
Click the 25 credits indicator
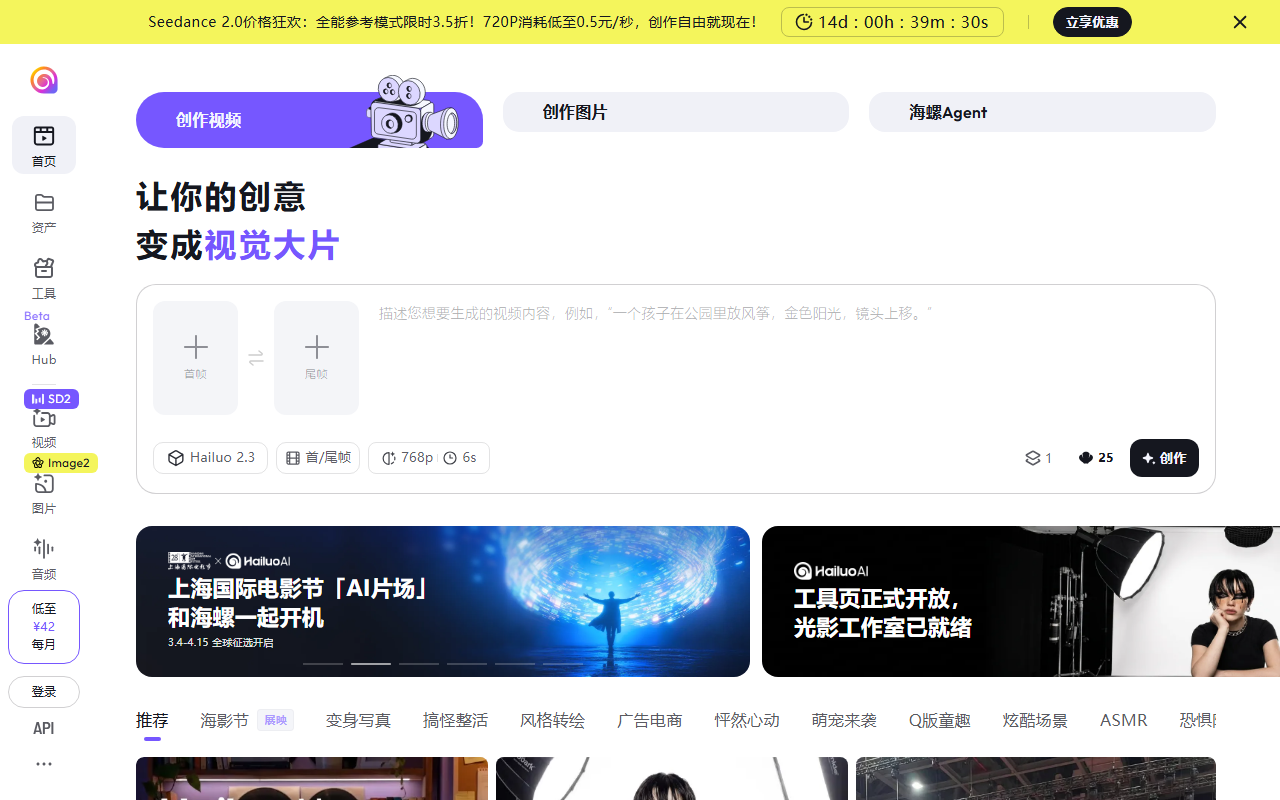(x=1096, y=458)
